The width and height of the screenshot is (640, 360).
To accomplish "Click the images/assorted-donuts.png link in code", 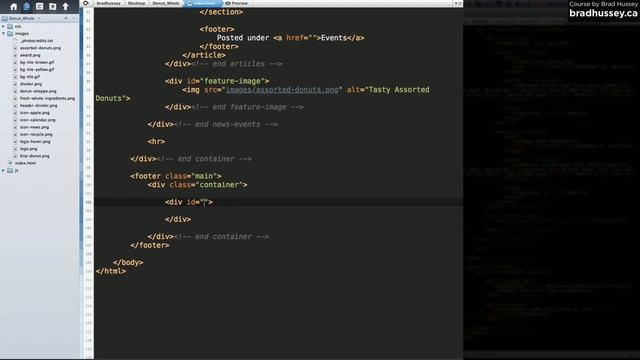I will pos(282,90).
